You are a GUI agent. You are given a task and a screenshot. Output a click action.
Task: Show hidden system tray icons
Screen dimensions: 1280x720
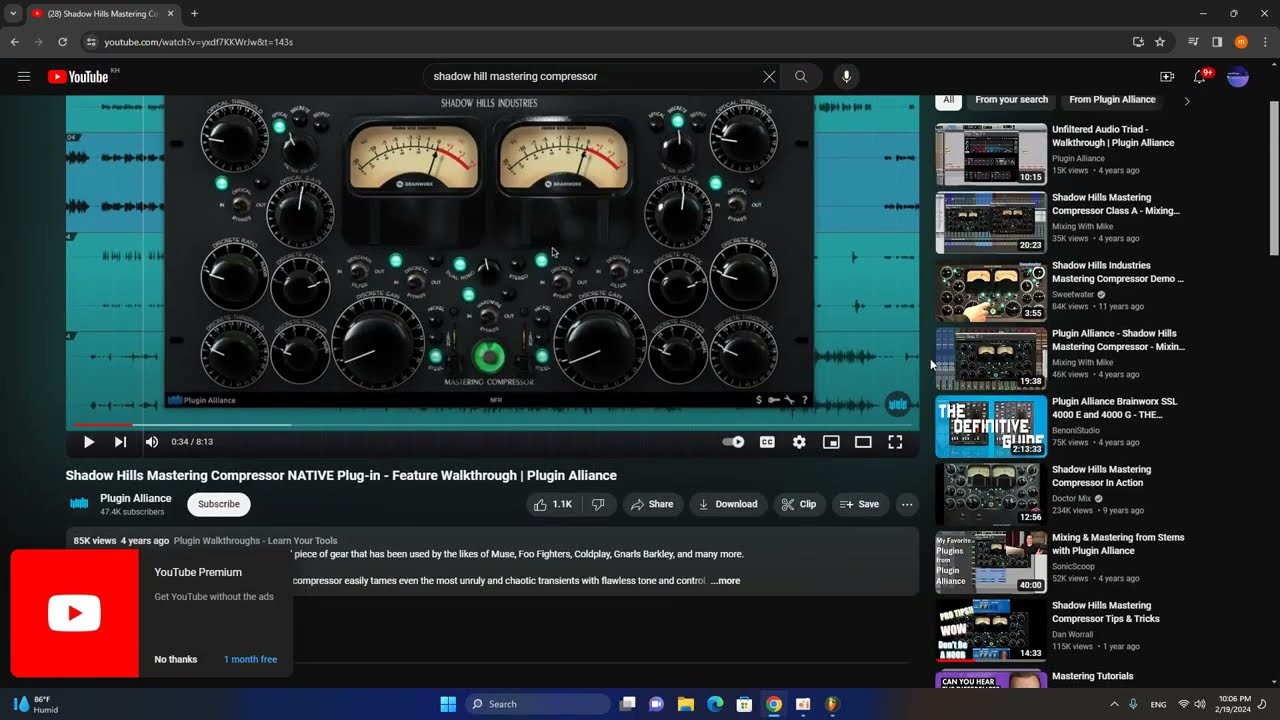click(1113, 704)
